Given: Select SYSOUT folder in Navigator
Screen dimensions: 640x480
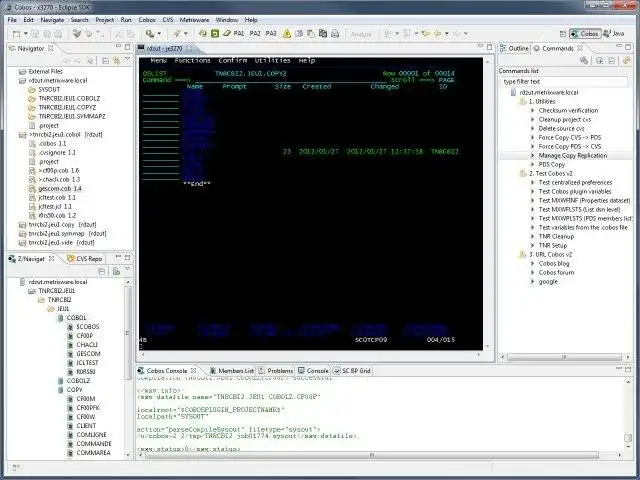Looking at the screenshot, I should point(49,89).
